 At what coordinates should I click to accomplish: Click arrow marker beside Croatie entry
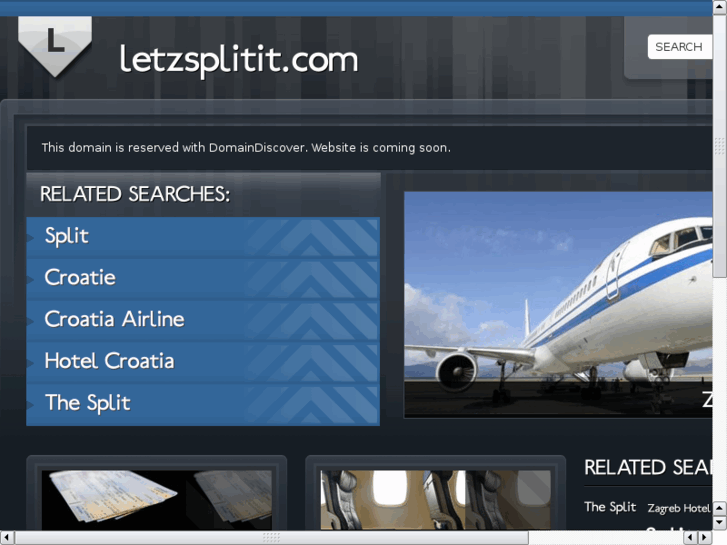pyautogui.click(x=31, y=279)
